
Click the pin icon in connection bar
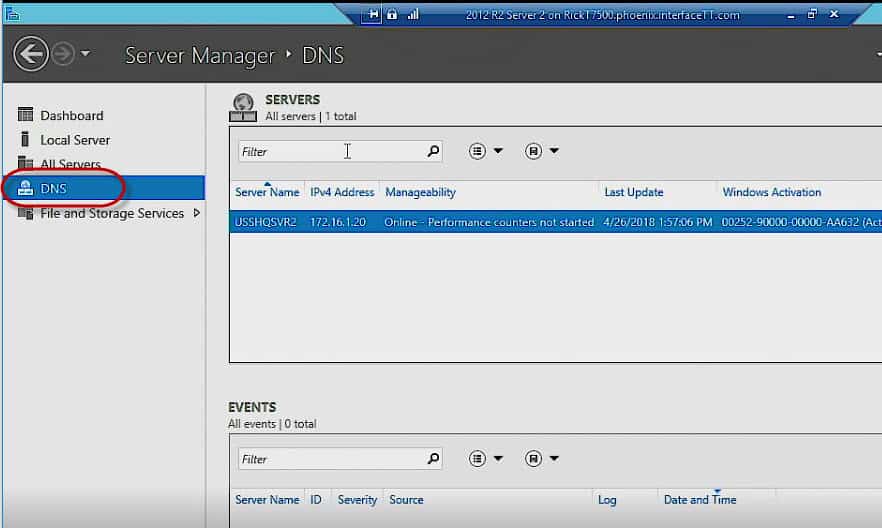372,15
